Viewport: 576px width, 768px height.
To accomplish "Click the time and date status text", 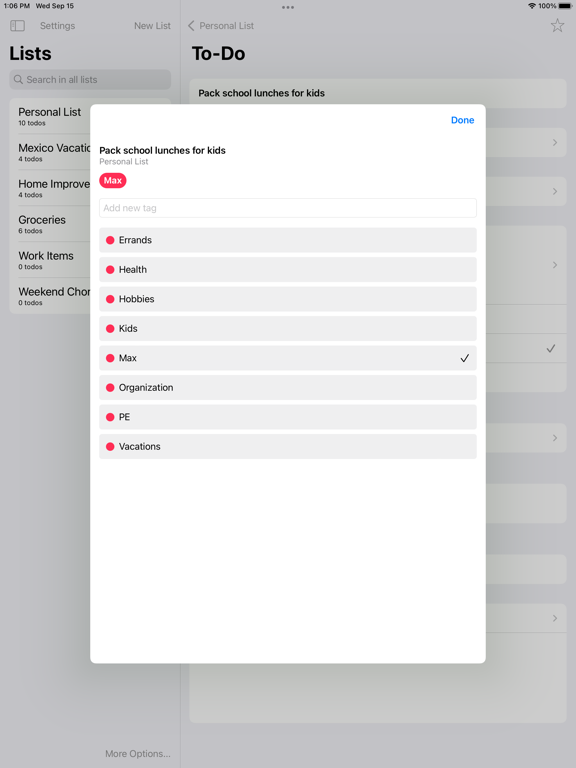I will pyautogui.click(x=38, y=6).
